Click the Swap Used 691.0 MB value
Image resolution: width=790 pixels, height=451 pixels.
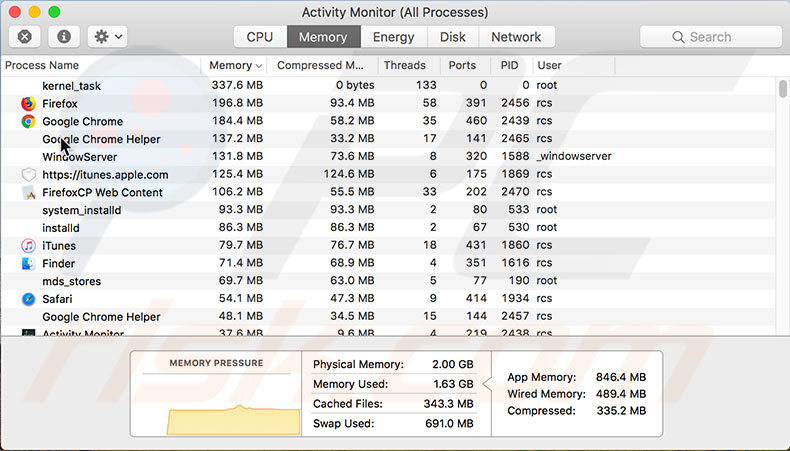point(449,423)
